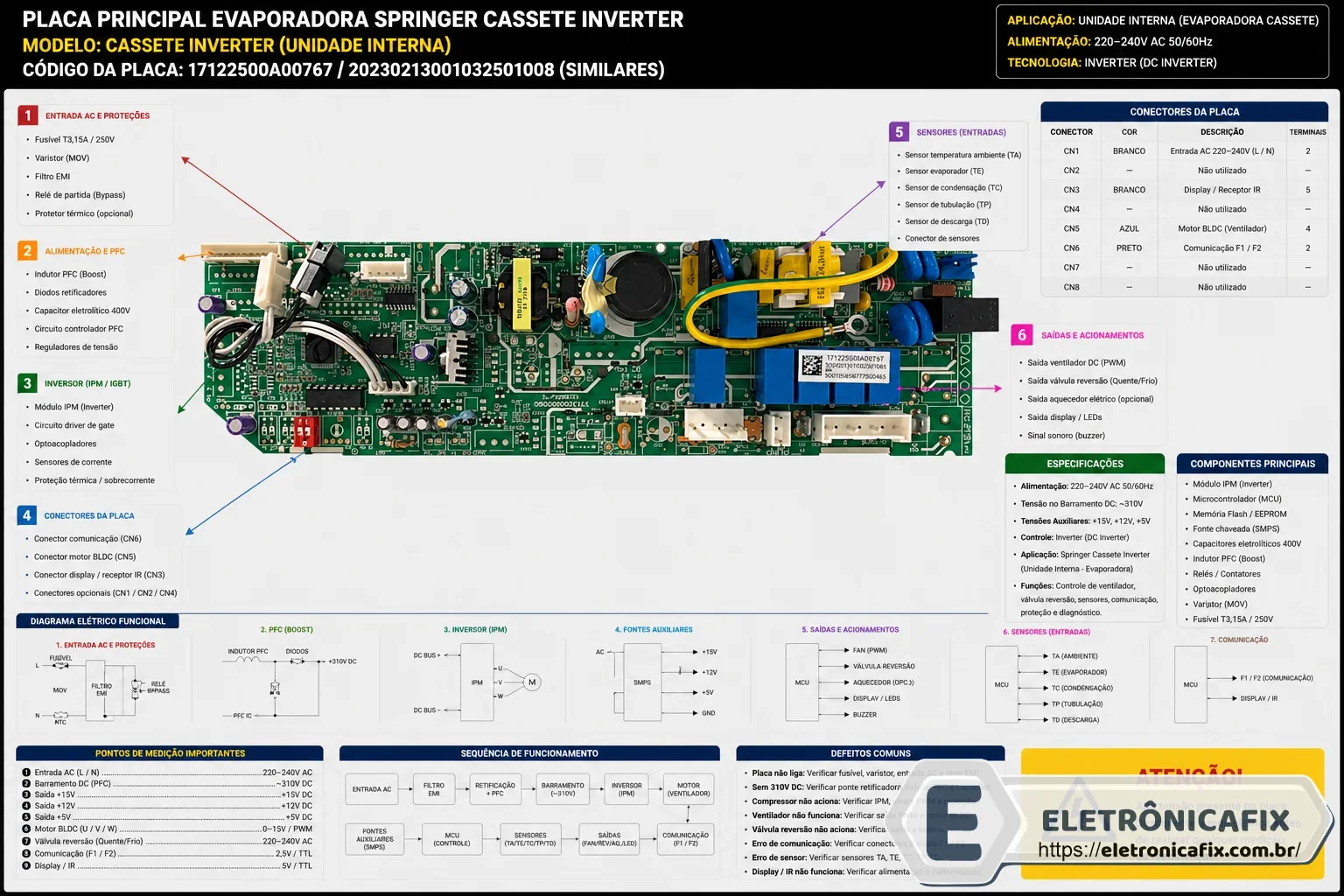Screen dimensions: 1344x896
Task: Click 'Motor BLDC (Ventilador)' description cell
Action: point(1222,228)
